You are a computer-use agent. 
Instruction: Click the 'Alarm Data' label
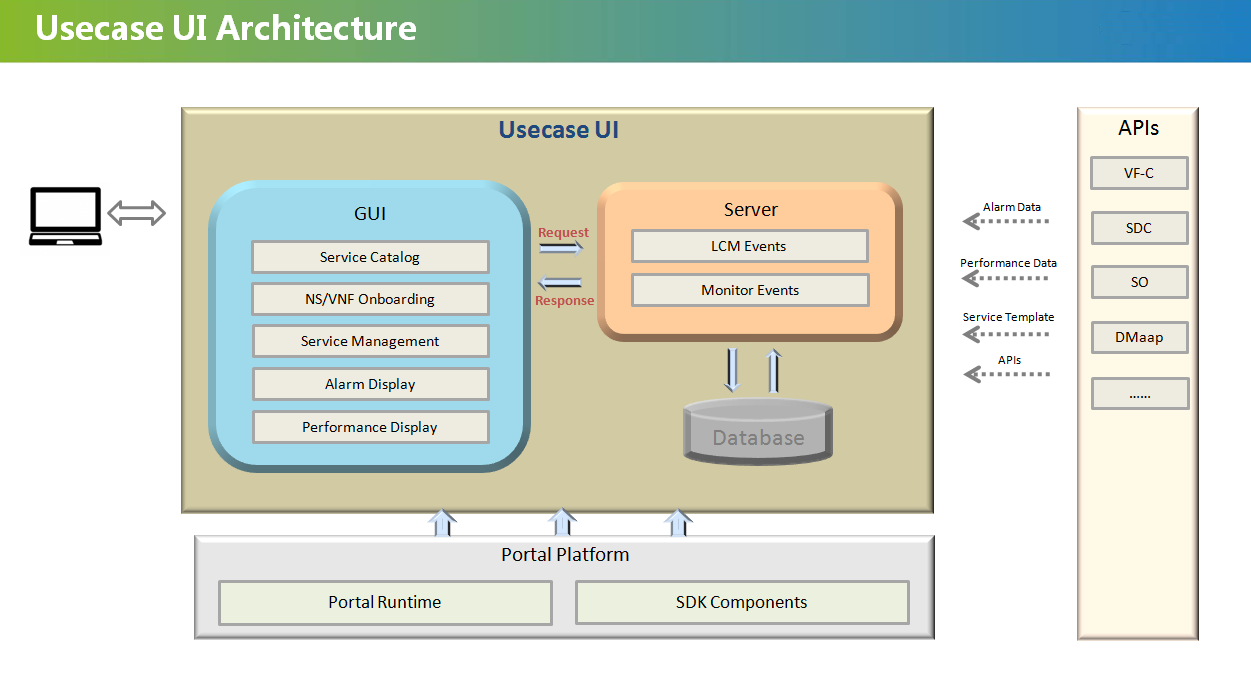click(x=1012, y=207)
